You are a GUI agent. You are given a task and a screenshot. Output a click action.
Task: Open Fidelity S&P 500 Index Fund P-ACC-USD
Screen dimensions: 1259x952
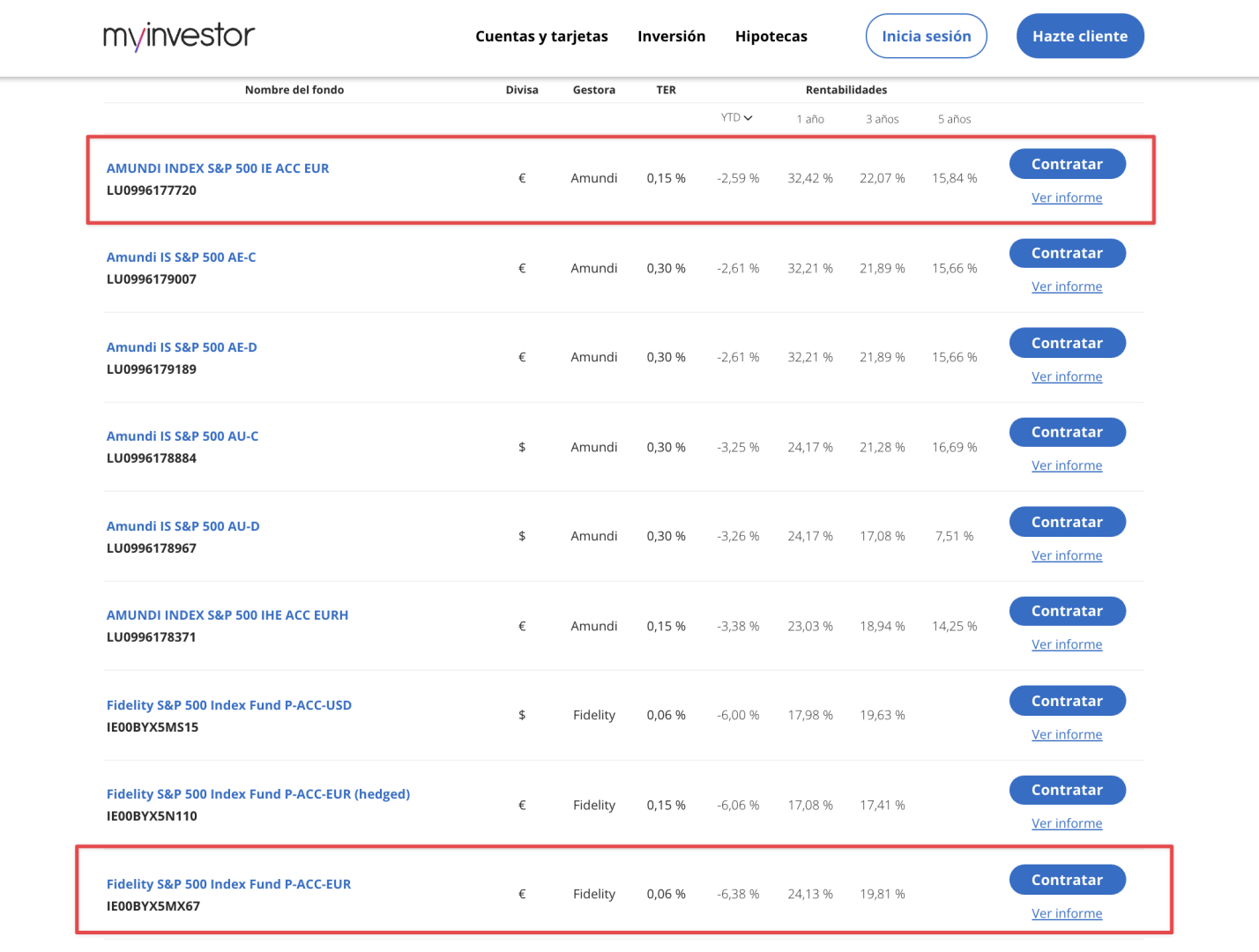(229, 705)
